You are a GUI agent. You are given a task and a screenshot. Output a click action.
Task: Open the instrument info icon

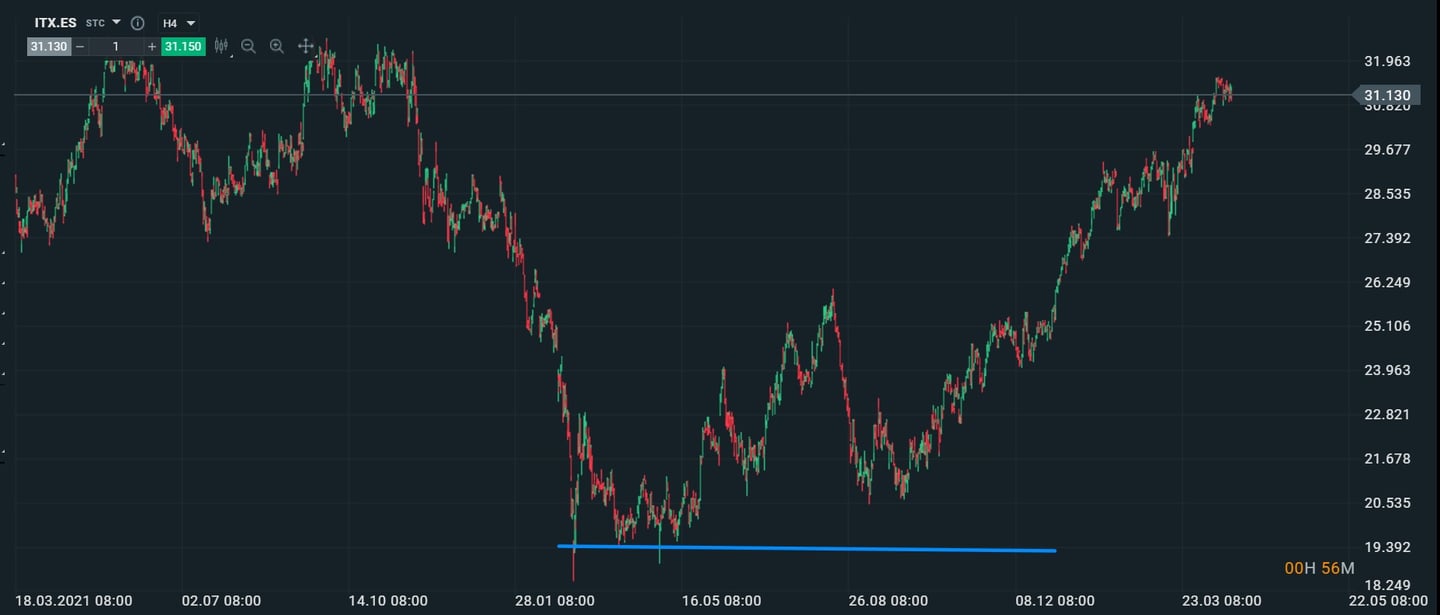(x=138, y=23)
